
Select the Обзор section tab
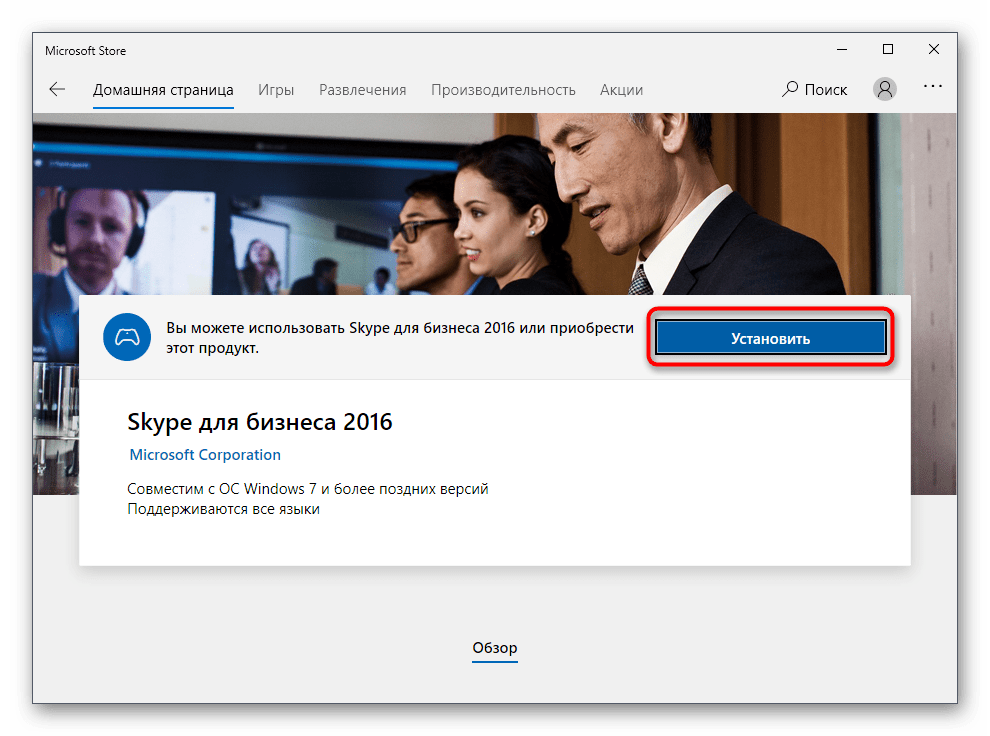coord(495,648)
